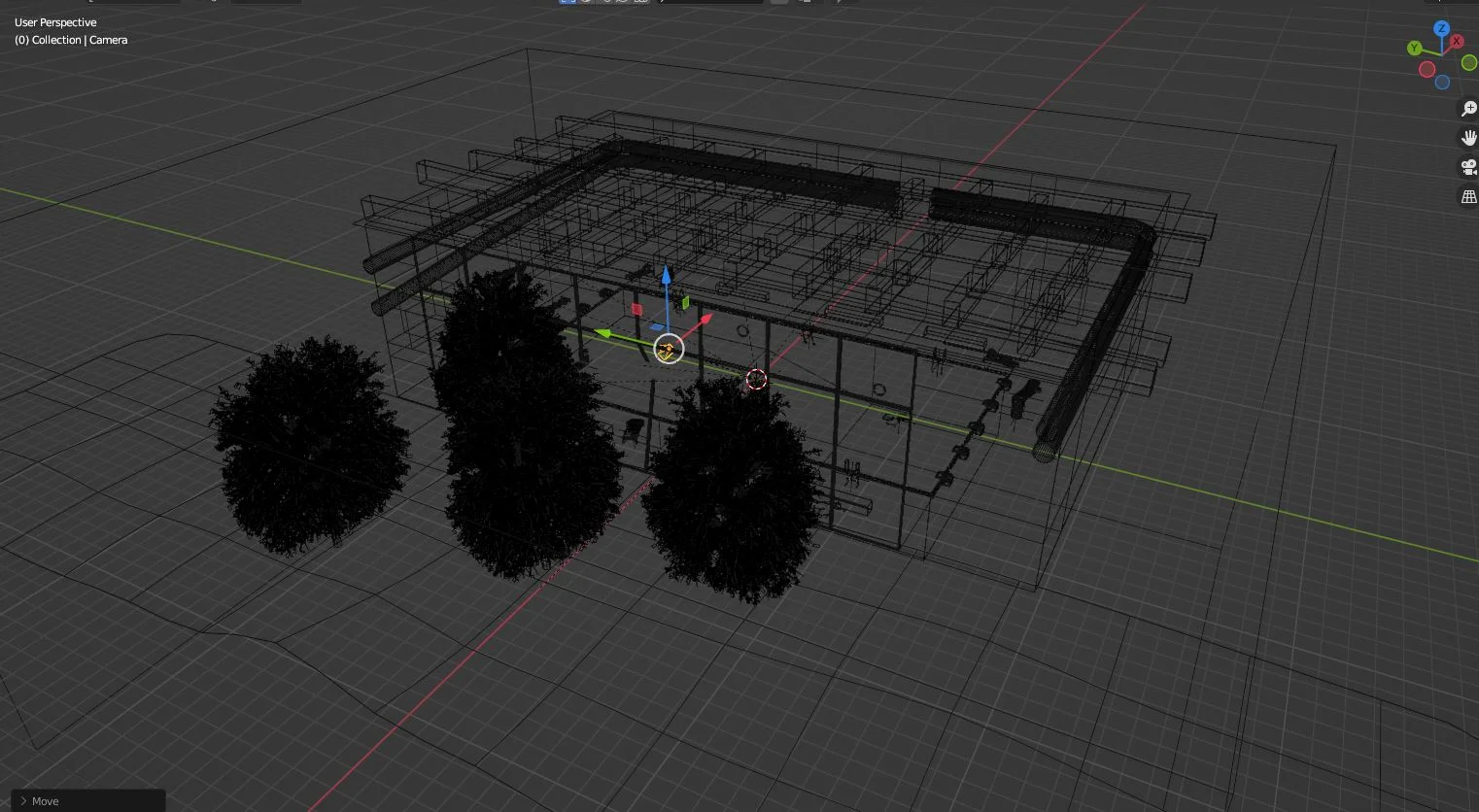This screenshot has height=812, width=1479.
Task: Click the X axis ball on the navigation gizmo
Action: [1456, 41]
